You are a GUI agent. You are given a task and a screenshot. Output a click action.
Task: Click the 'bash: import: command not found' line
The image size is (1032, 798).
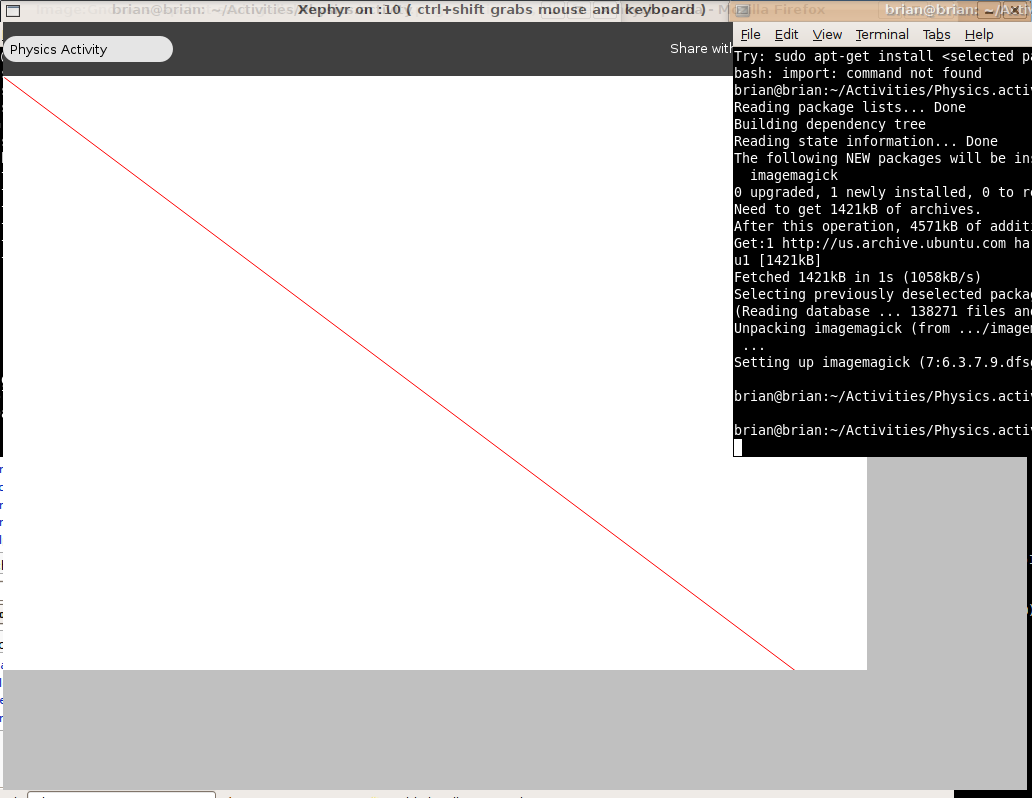pyautogui.click(x=858, y=73)
